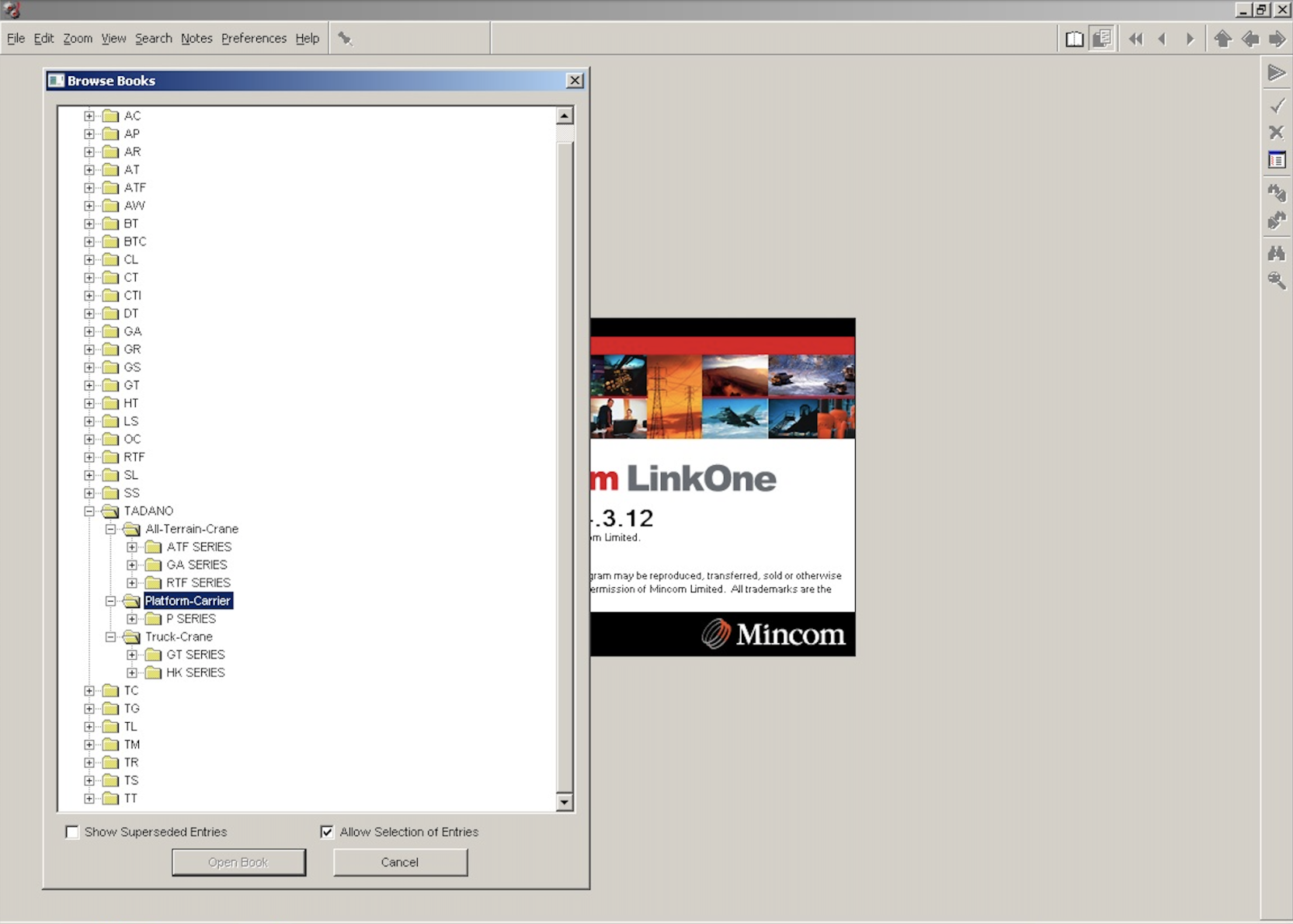Select the RTF SERIES tree item
1293x924 pixels.
[x=198, y=582]
